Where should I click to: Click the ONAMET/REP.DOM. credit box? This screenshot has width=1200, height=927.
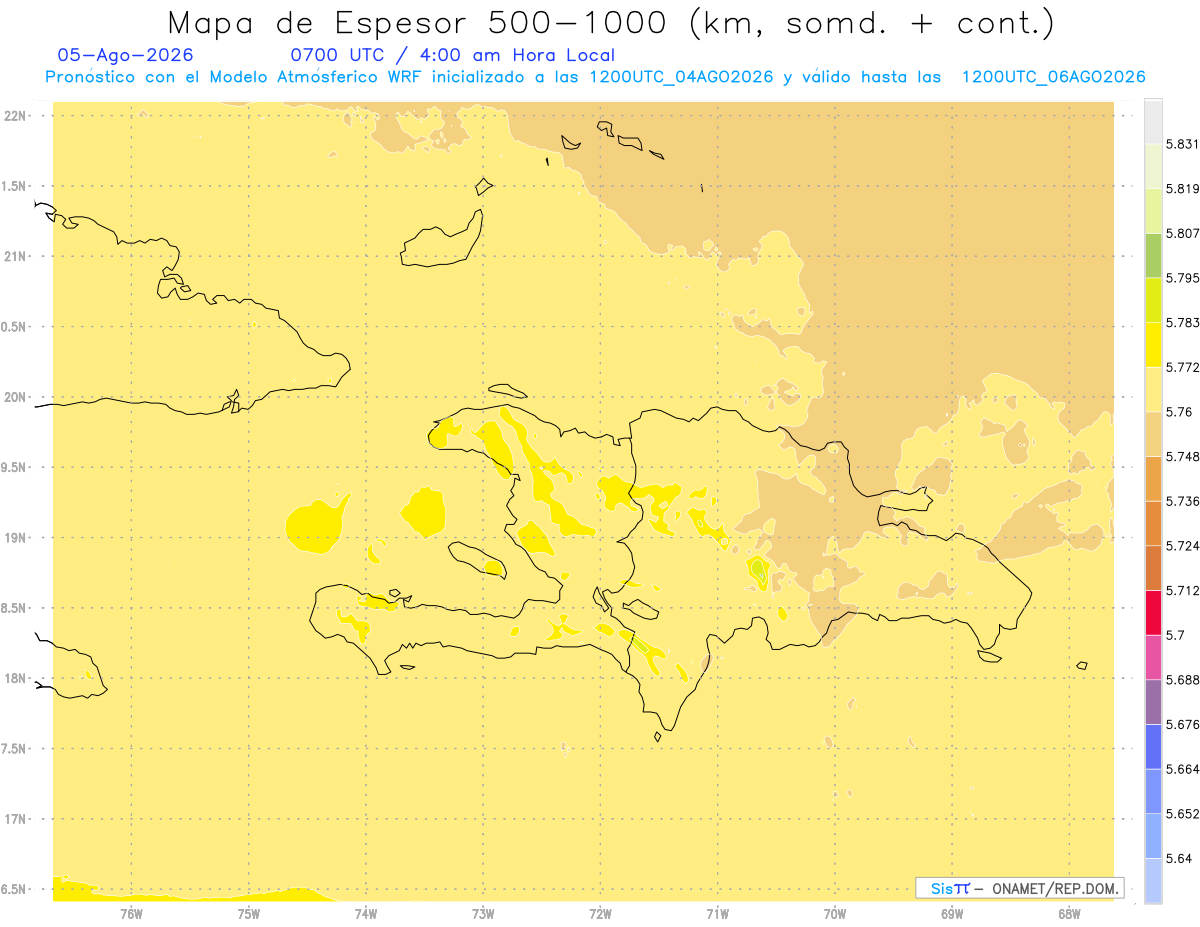click(1020, 888)
